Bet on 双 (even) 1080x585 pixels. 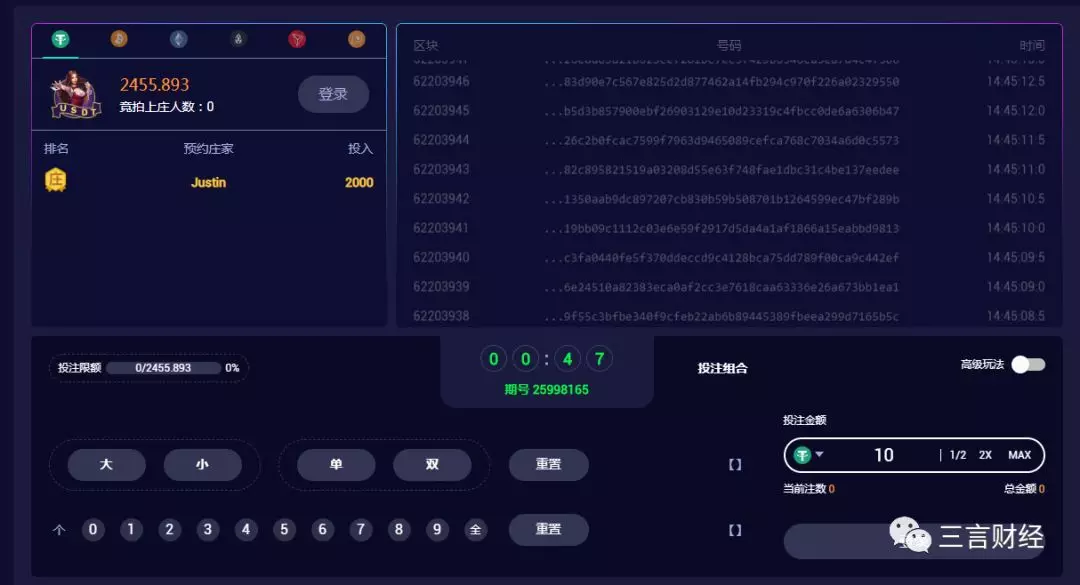(433, 464)
